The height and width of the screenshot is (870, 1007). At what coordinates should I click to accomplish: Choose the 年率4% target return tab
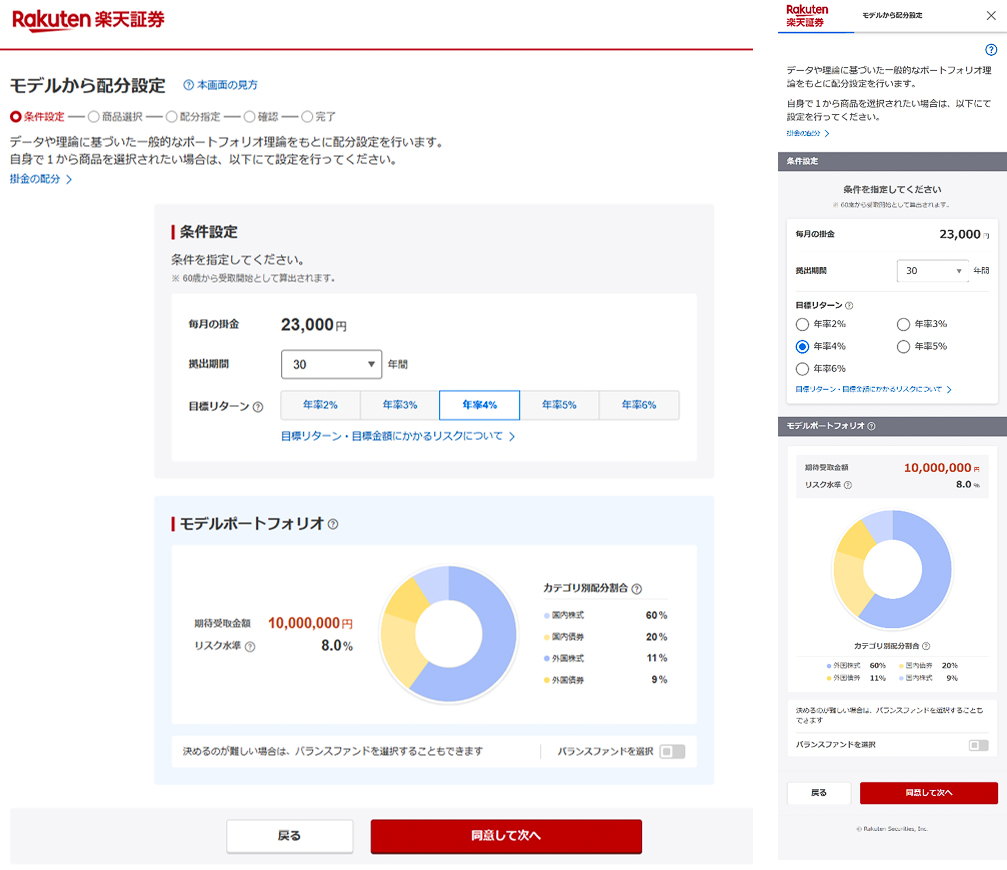coord(480,405)
